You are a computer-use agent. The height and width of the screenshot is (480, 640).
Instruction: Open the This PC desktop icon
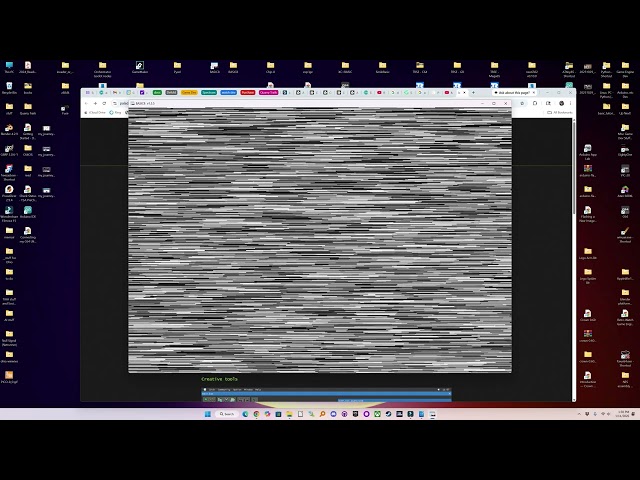9,67
